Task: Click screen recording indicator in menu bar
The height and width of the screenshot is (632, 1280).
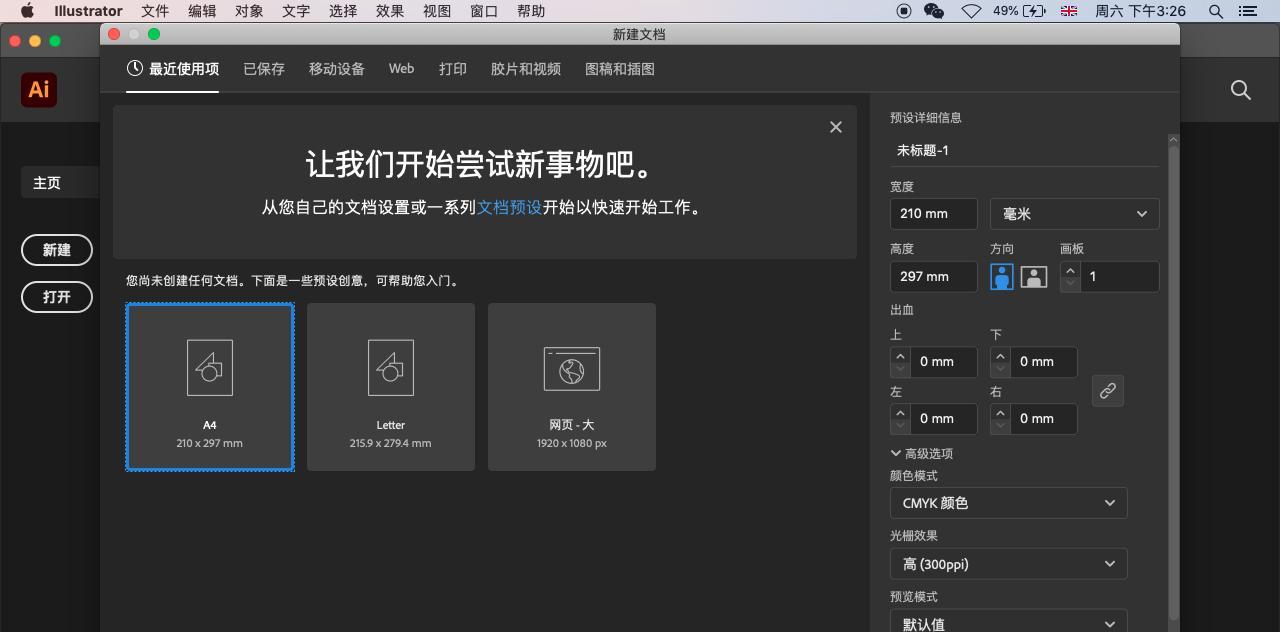Action: (x=904, y=11)
